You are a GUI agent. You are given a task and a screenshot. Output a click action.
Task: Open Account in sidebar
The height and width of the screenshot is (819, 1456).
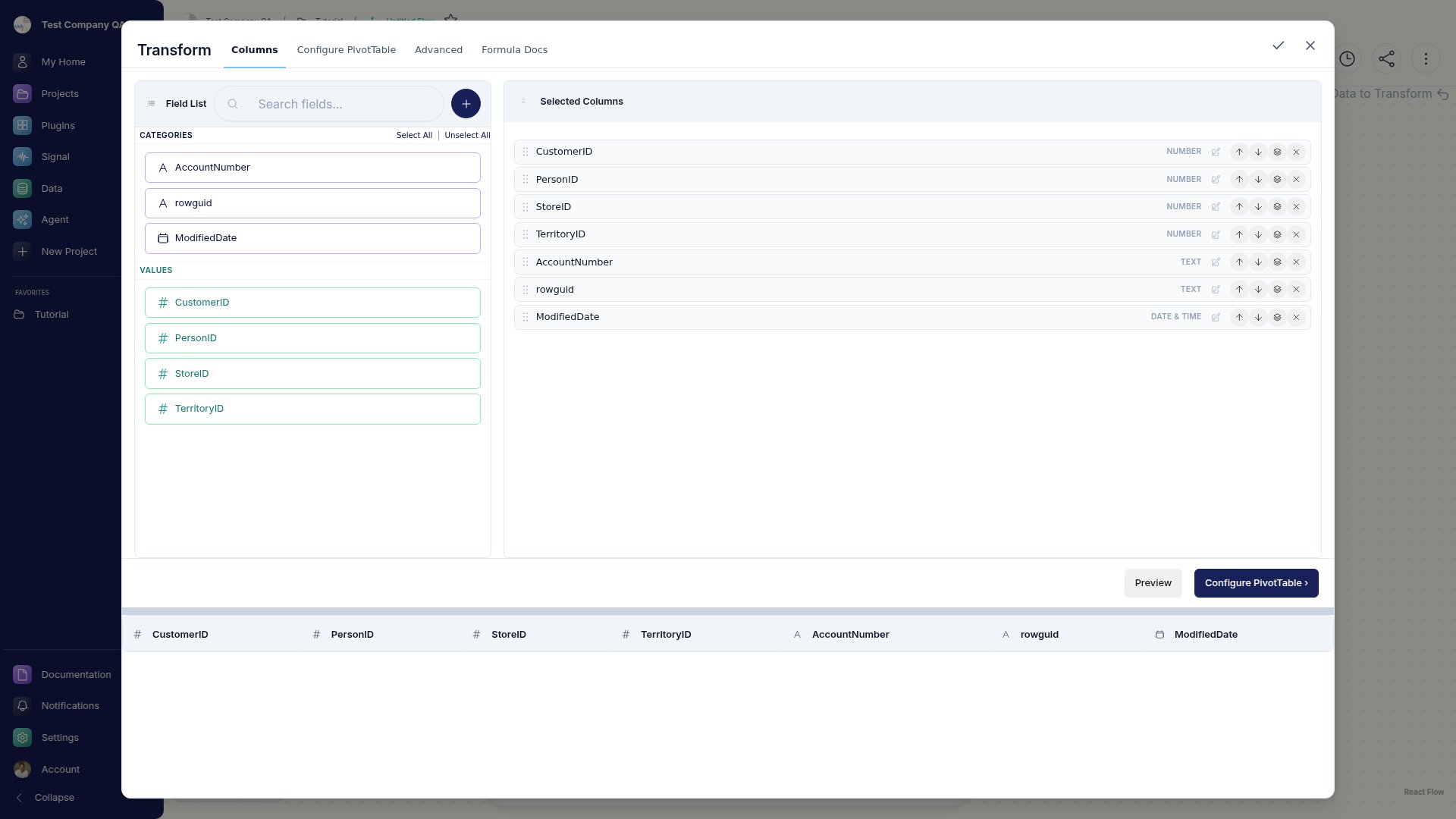[61, 770]
